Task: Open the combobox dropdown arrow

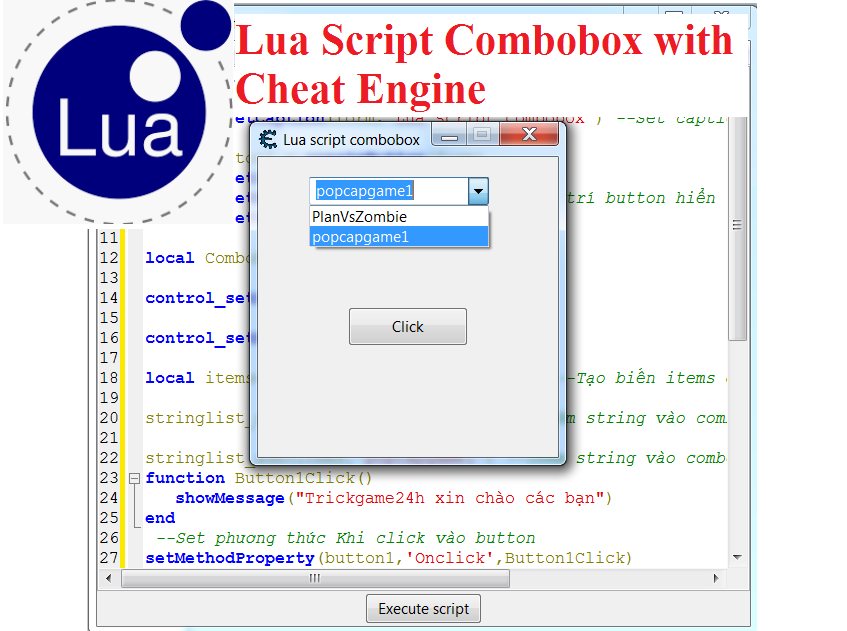Action: tap(478, 191)
